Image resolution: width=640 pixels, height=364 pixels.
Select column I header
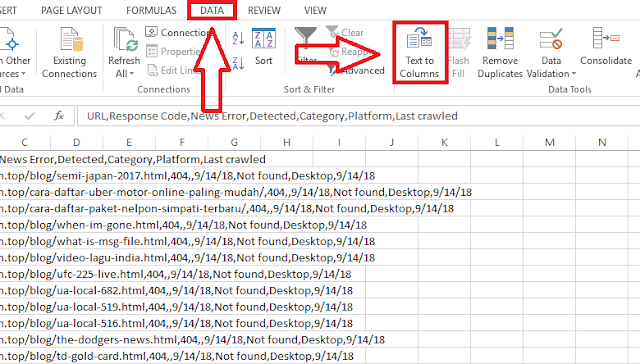point(339,142)
